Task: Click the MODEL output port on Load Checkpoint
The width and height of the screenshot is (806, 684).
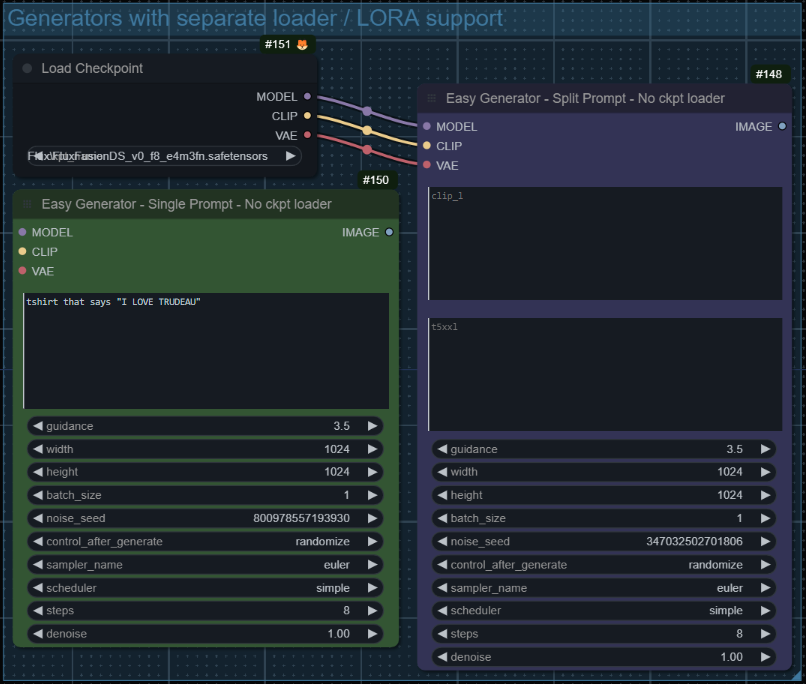Action: click(307, 97)
